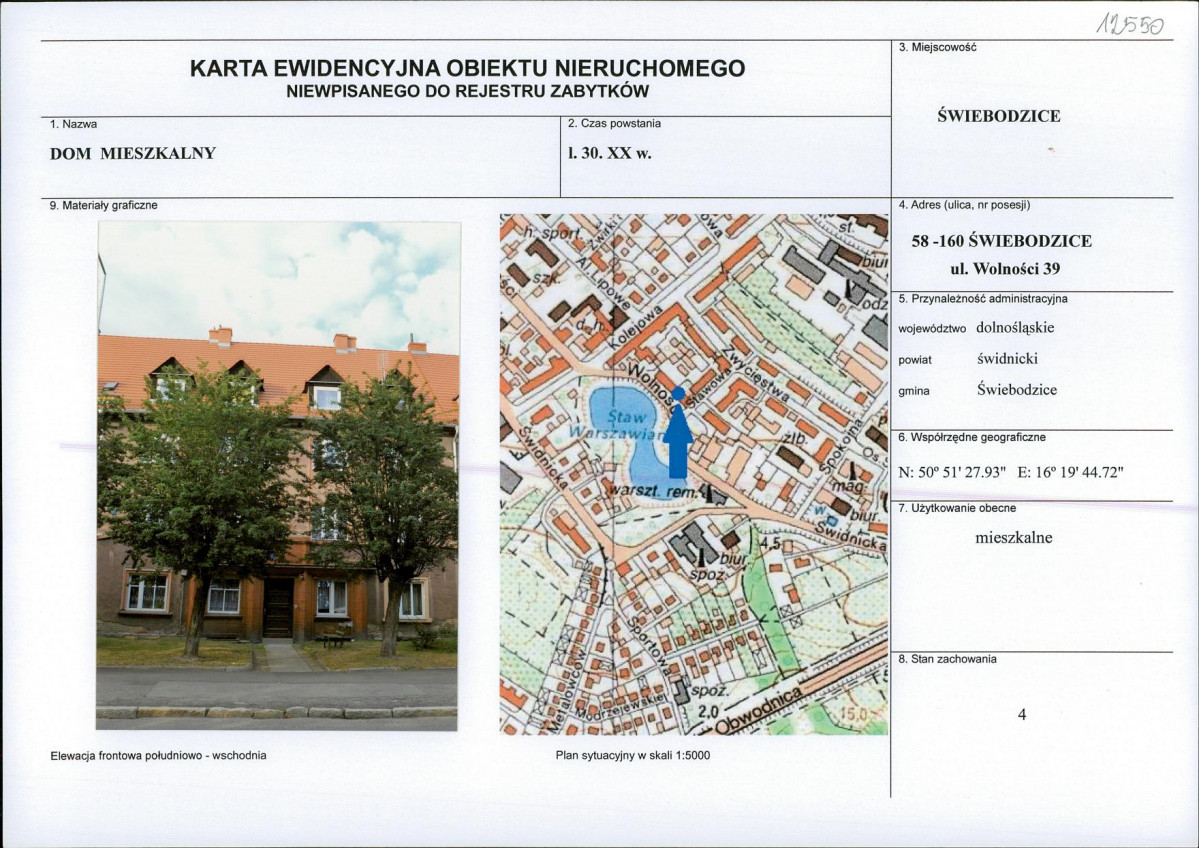Image resolution: width=1199 pixels, height=848 pixels.
Task: Click the 'powiat' sublabel
Action: [x=915, y=360]
